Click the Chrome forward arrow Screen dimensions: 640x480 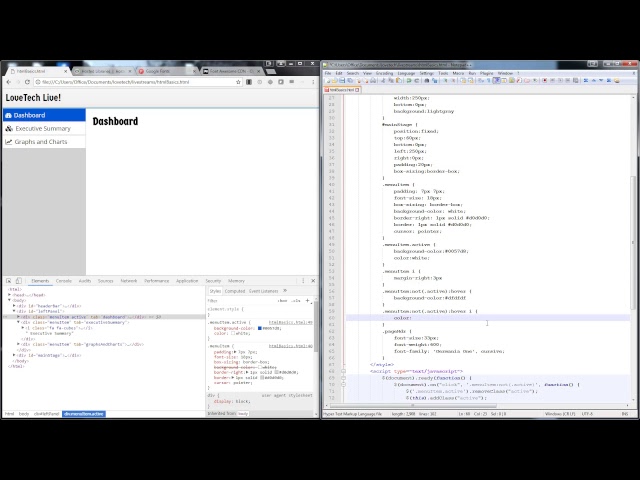coord(18,82)
